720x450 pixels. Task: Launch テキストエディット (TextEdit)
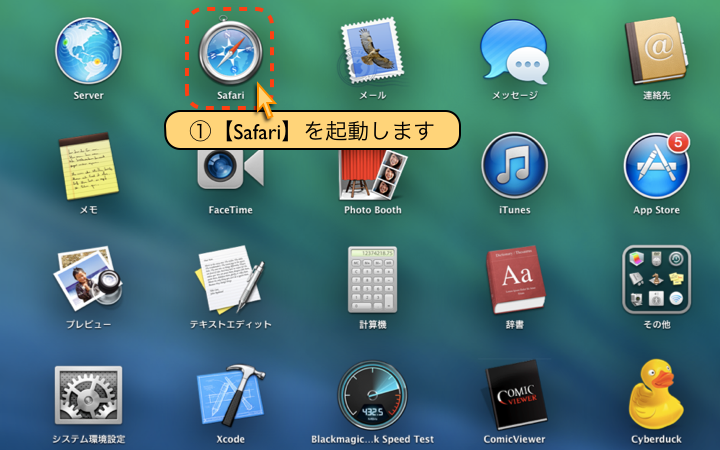(231, 279)
